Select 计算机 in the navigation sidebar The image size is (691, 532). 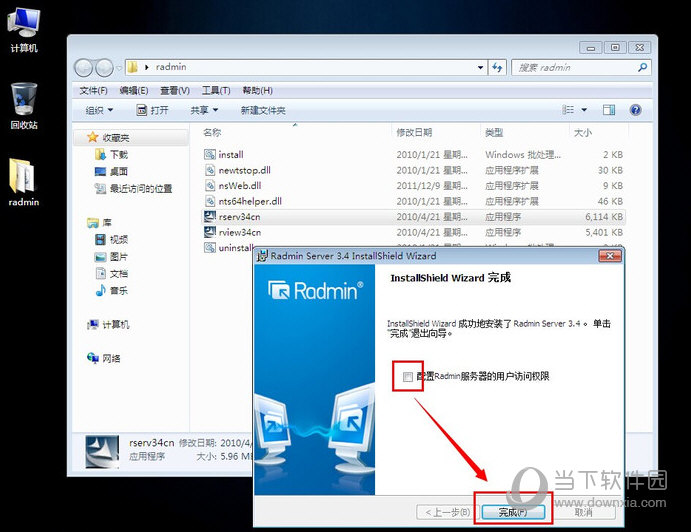(108, 324)
